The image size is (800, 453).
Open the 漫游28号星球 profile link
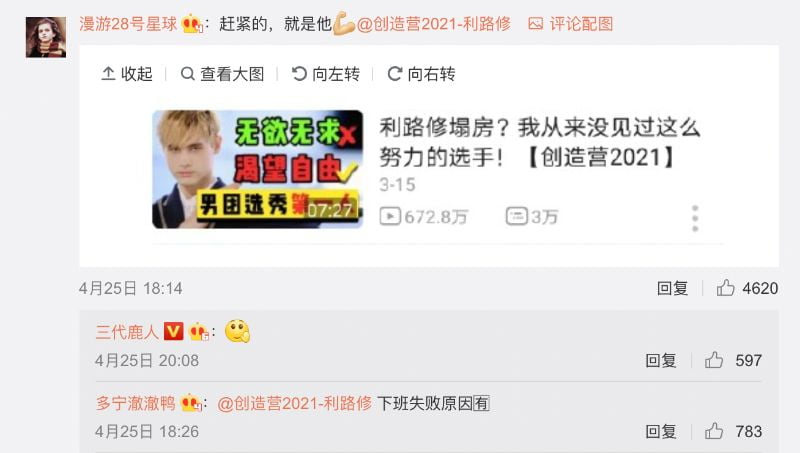tap(128, 24)
